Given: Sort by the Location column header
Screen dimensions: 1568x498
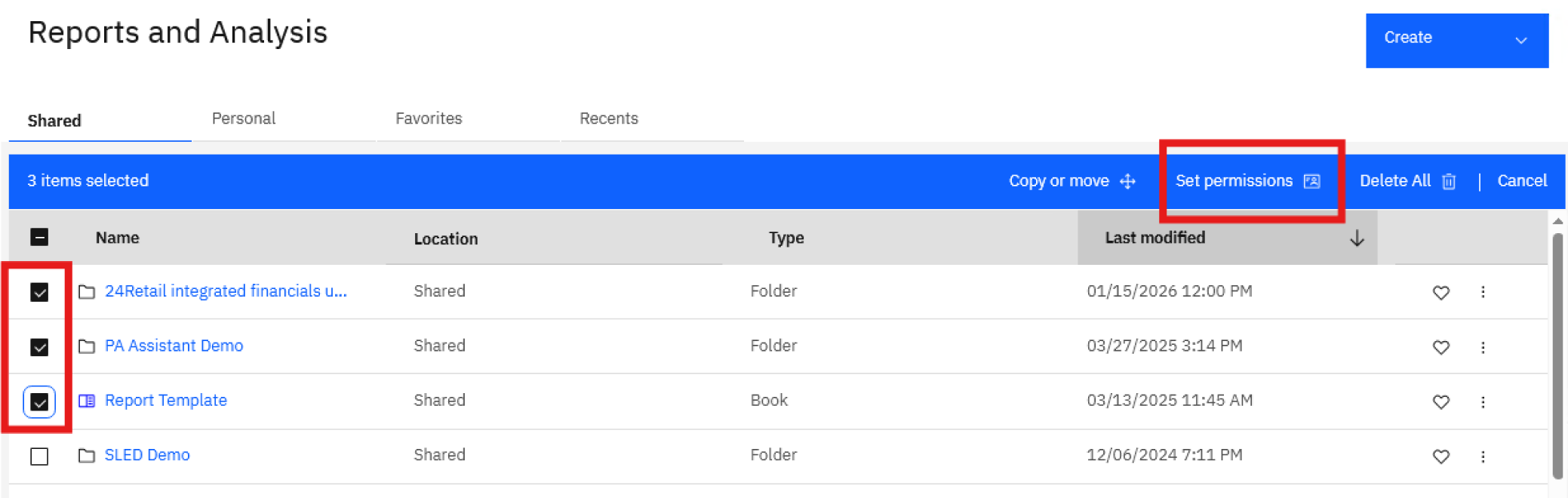Looking at the screenshot, I should pyautogui.click(x=446, y=239).
